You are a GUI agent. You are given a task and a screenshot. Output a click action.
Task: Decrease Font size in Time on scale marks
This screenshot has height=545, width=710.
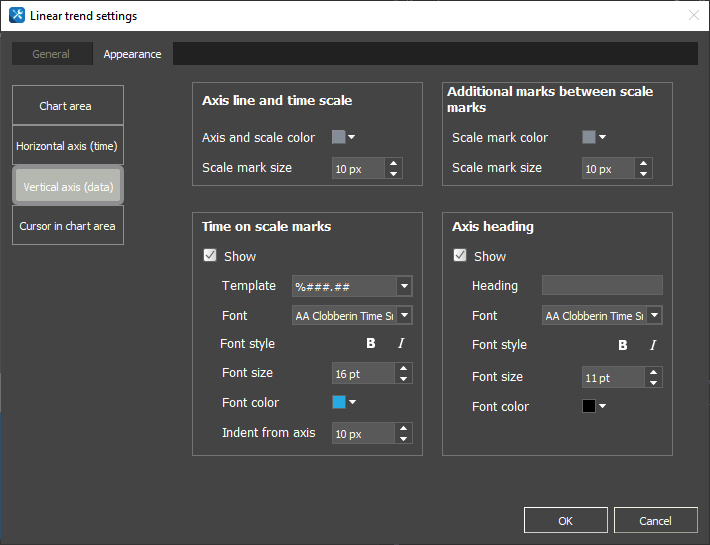(x=403, y=379)
